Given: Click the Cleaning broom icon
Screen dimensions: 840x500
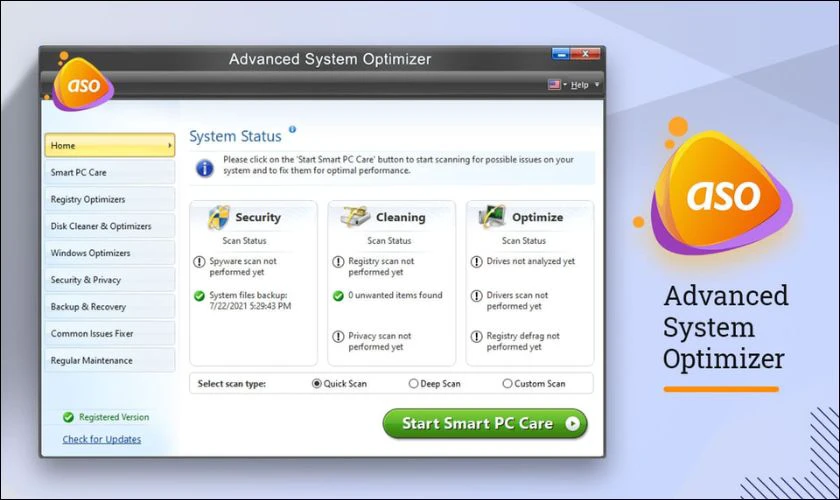Looking at the screenshot, I should pyautogui.click(x=356, y=217).
